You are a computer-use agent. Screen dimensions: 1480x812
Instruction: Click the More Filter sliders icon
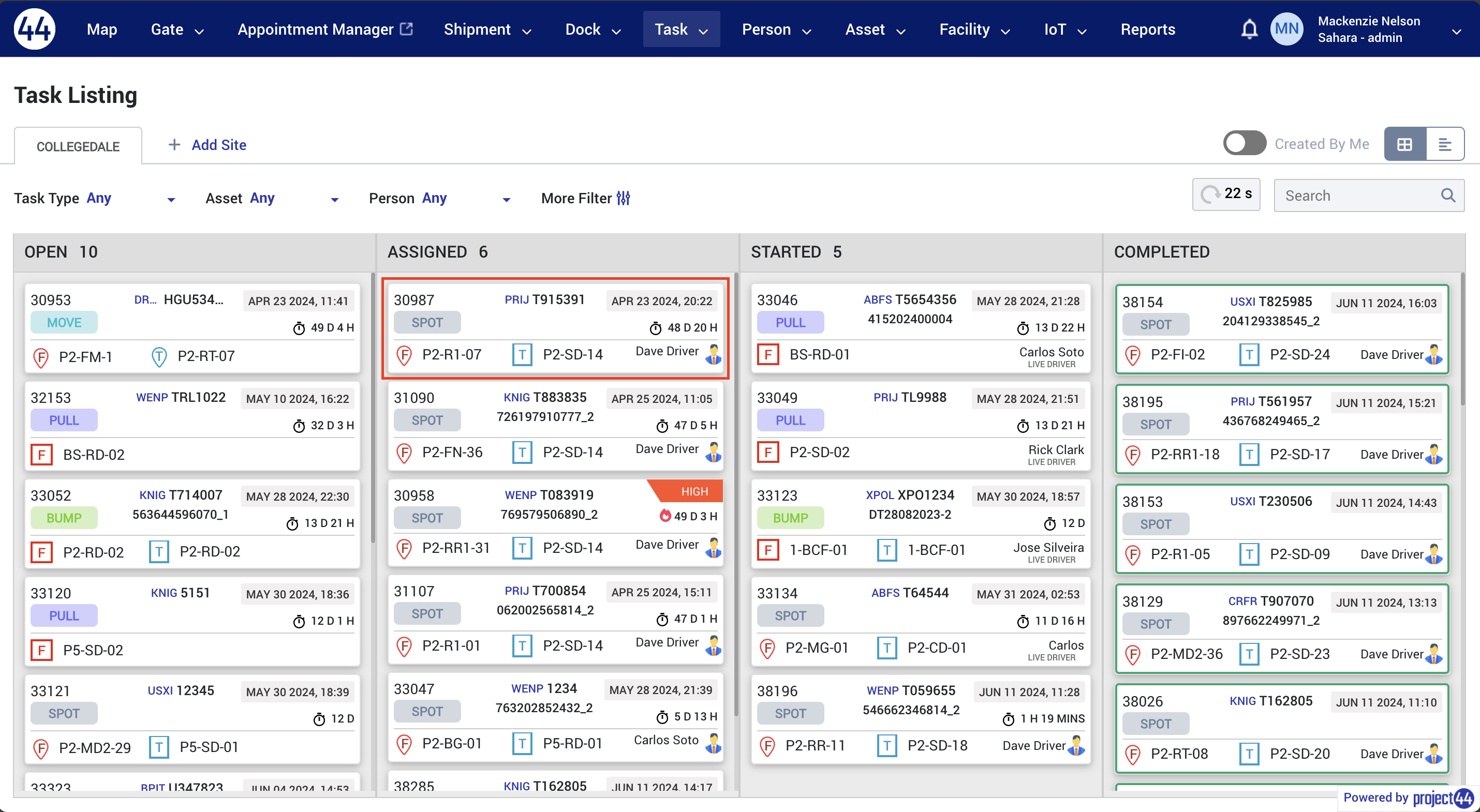click(x=624, y=198)
